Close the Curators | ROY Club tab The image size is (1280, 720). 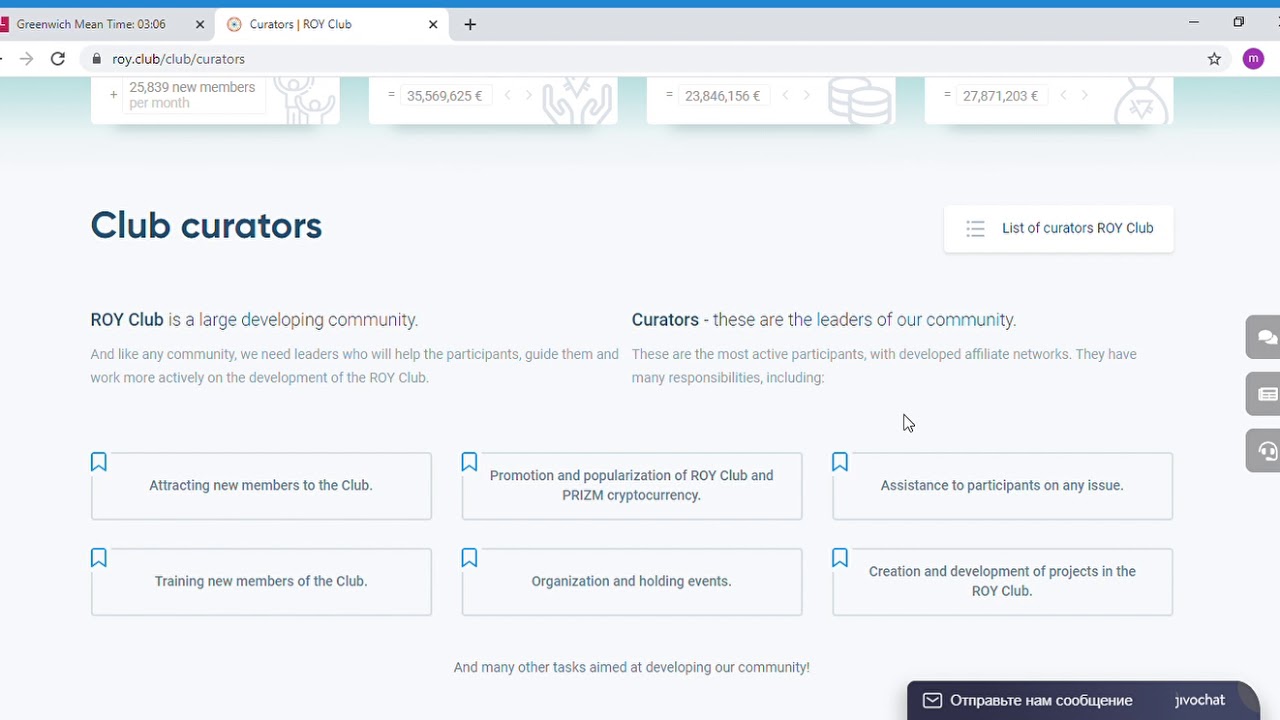point(433,24)
